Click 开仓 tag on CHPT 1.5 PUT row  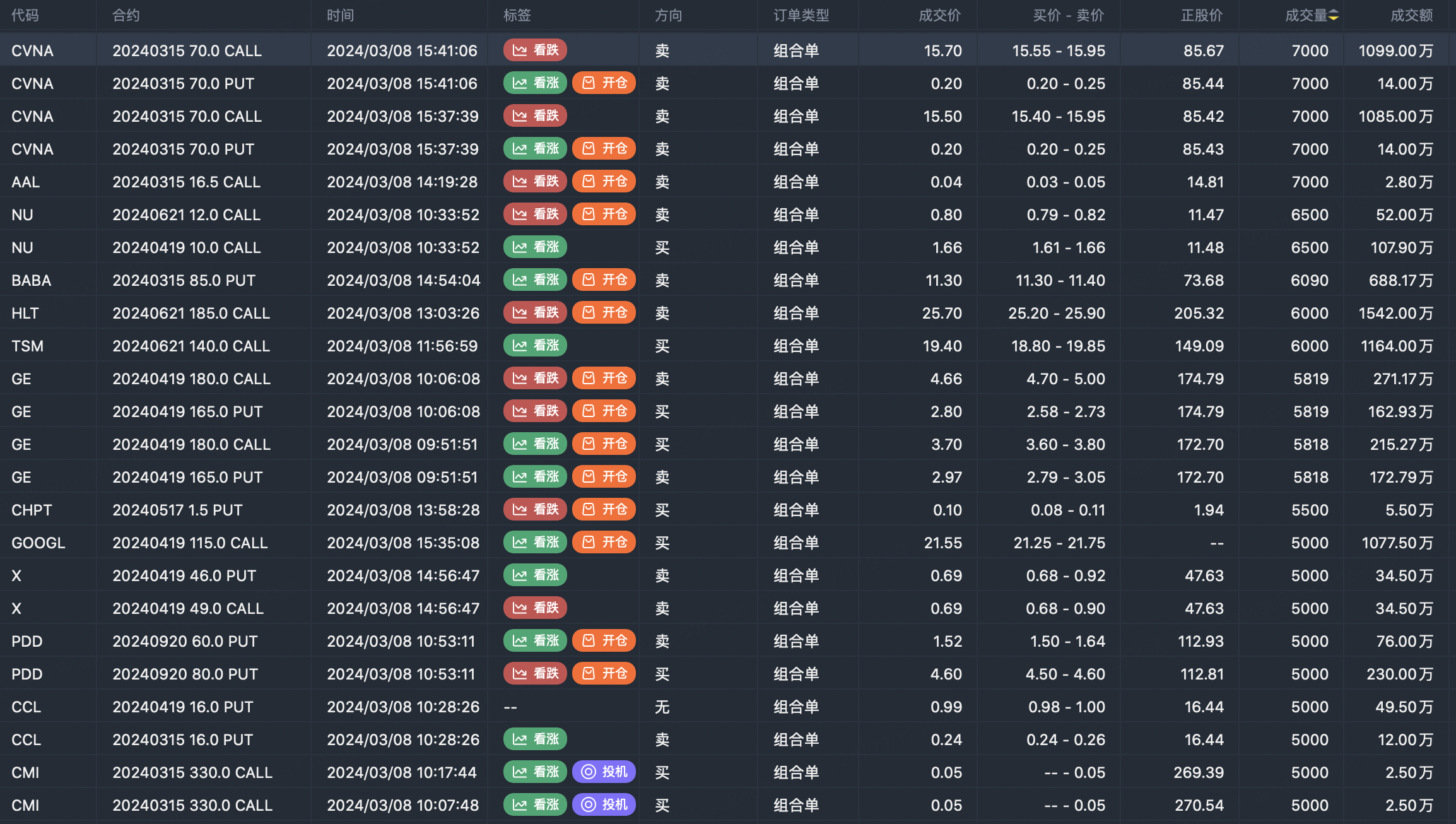click(x=604, y=510)
